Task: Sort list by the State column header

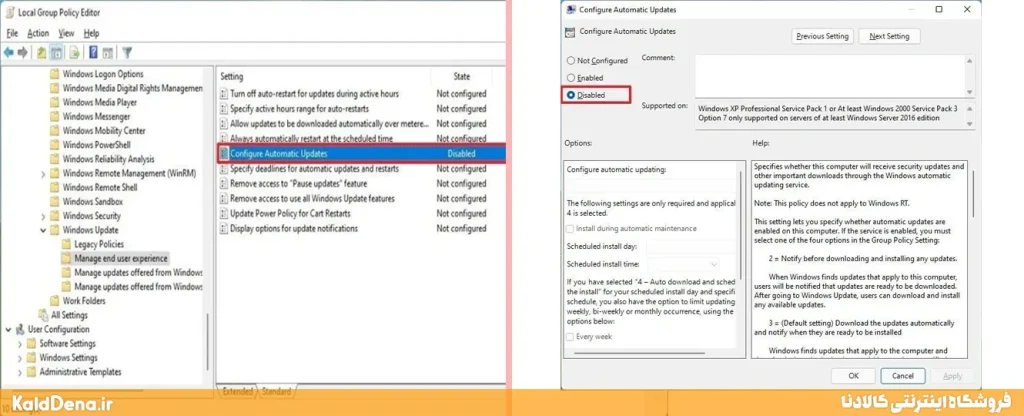Action: pos(462,76)
